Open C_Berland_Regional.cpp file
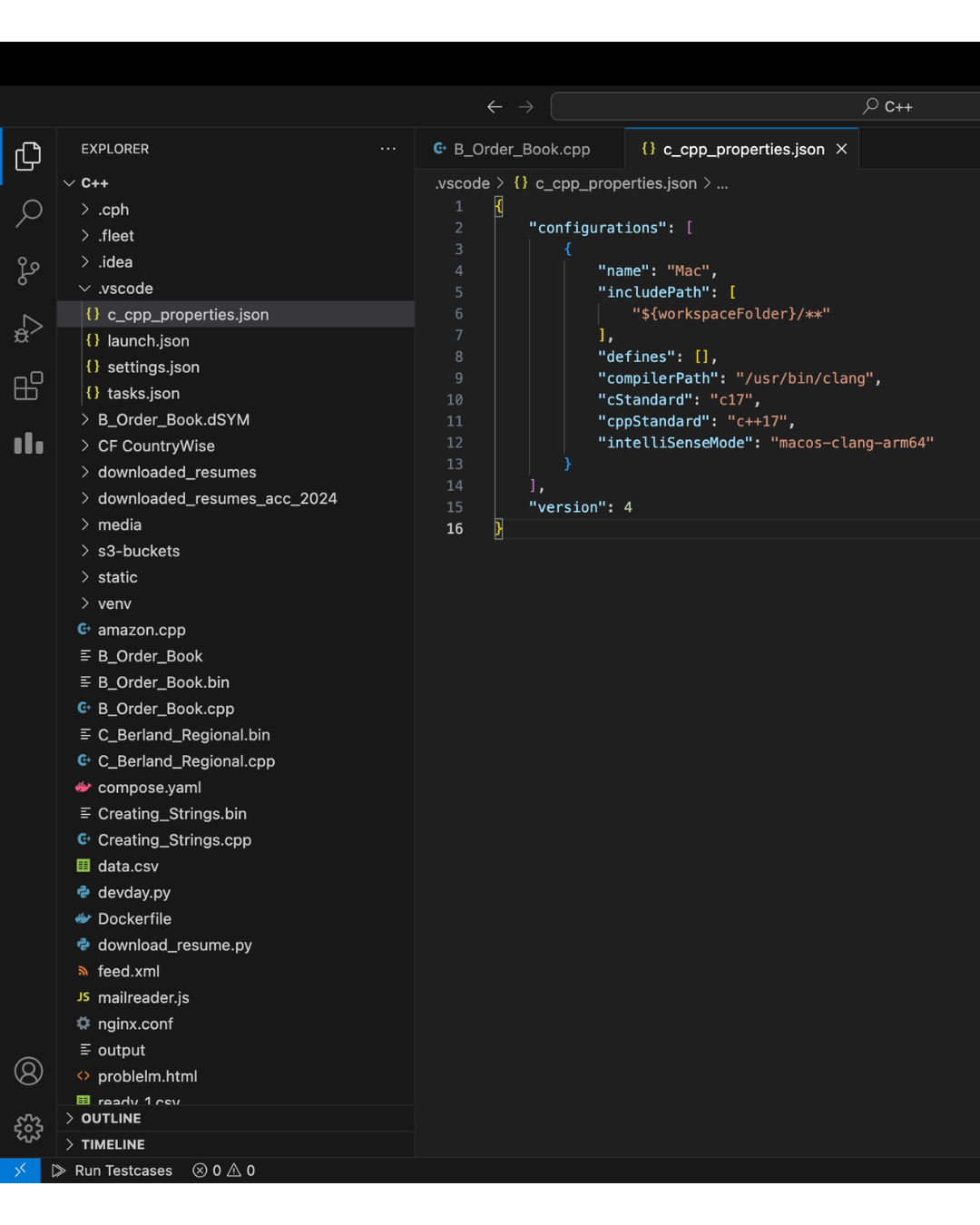The height and width of the screenshot is (1225, 980). (x=236, y=762)
